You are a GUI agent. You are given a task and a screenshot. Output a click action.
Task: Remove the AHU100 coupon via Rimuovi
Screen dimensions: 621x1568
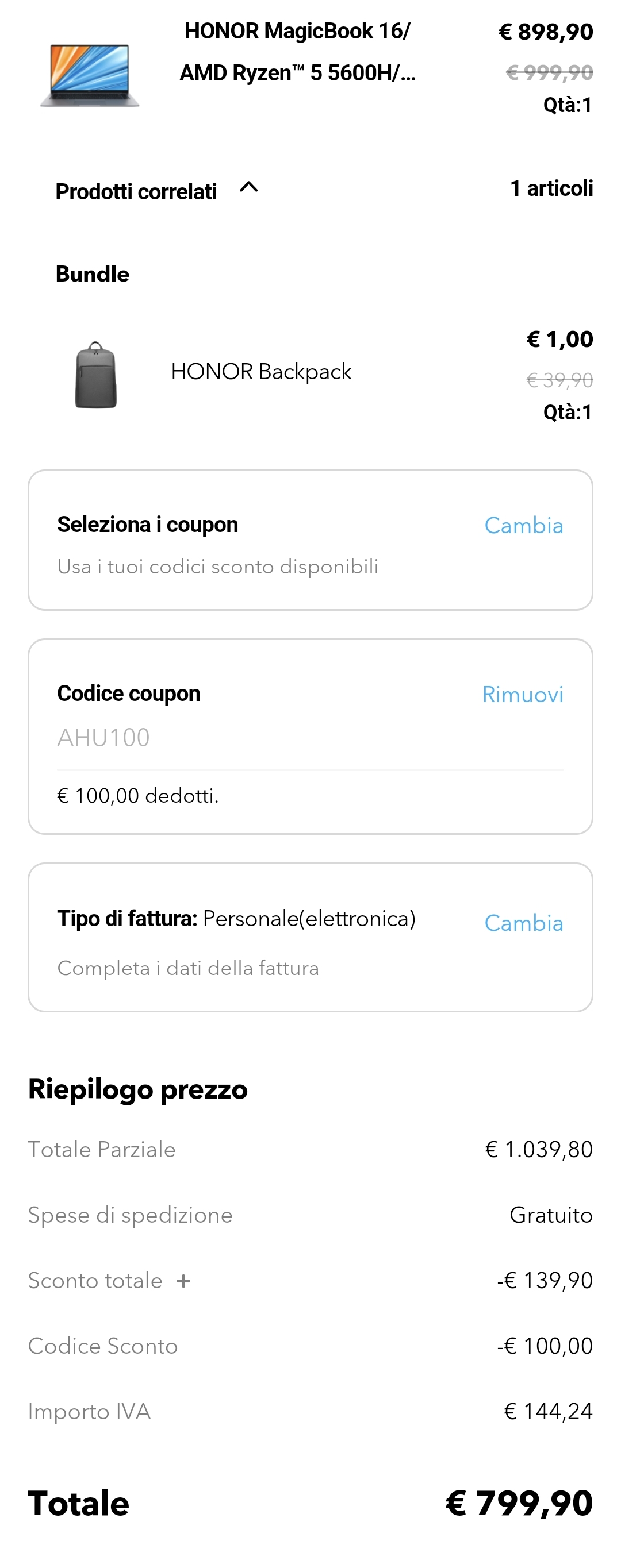(522, 695)
